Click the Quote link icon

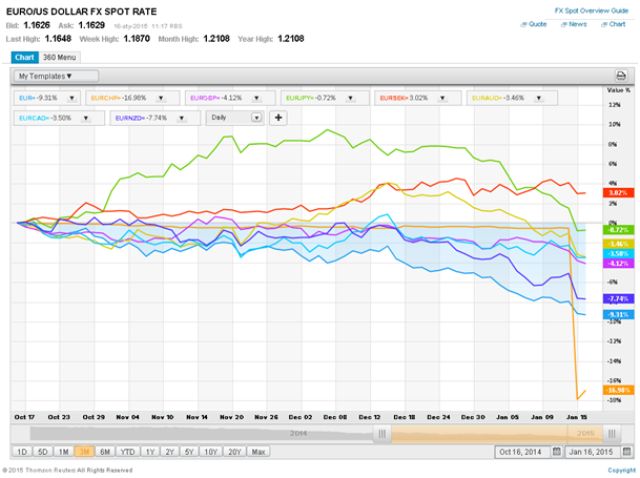tap(524, 24)
